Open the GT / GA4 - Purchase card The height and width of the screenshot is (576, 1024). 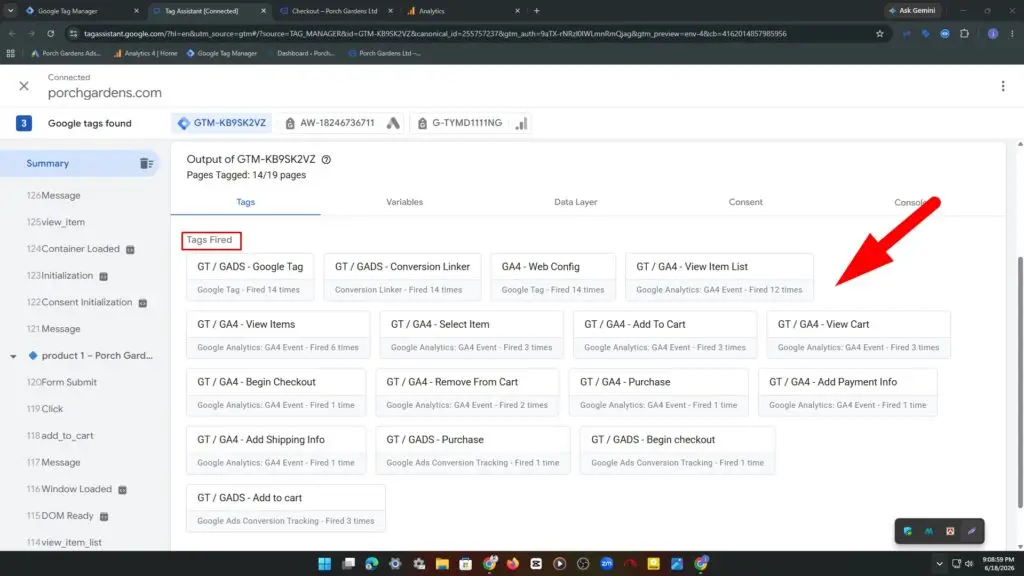tap(658, 392)
